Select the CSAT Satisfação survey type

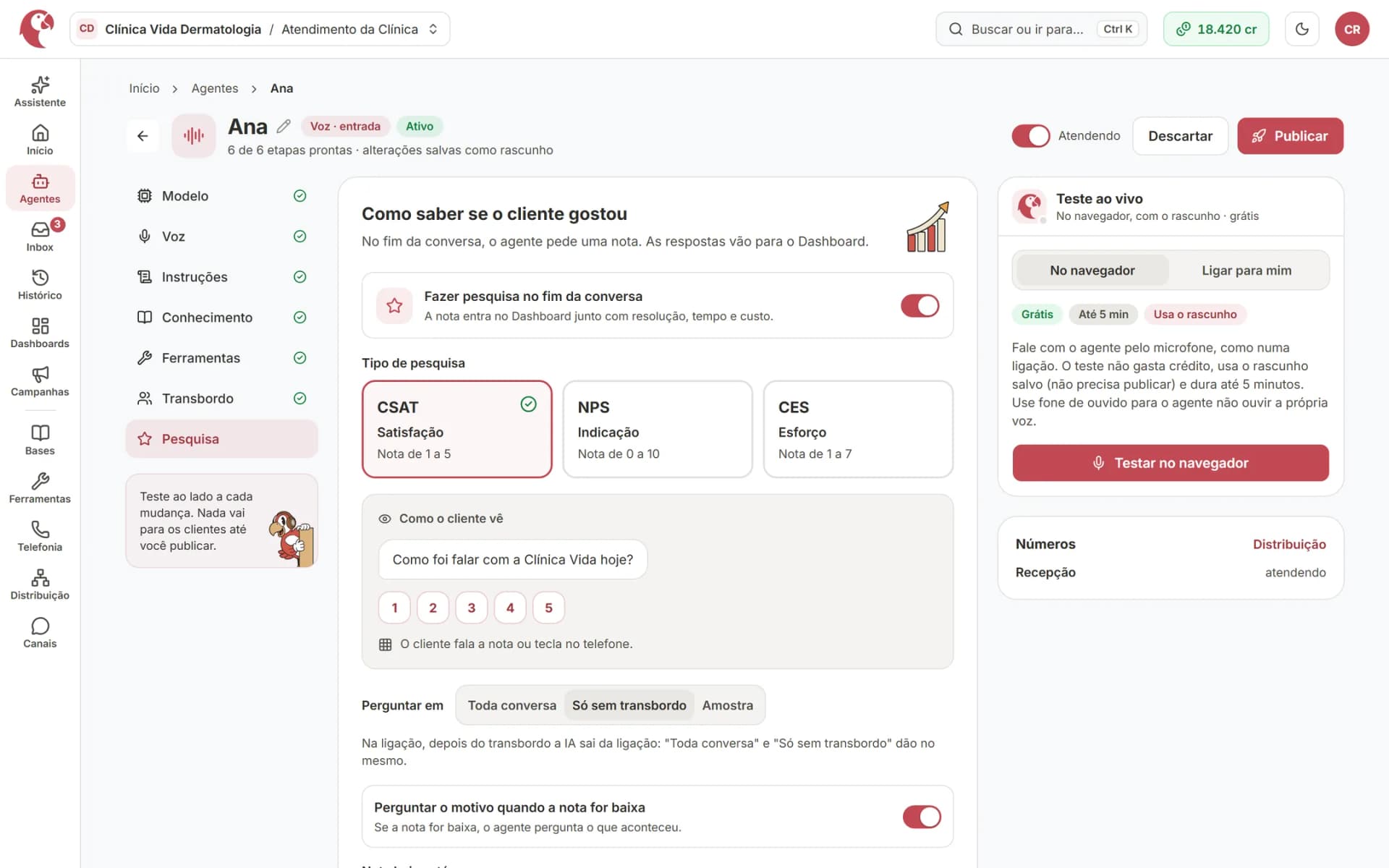point(456,429)
